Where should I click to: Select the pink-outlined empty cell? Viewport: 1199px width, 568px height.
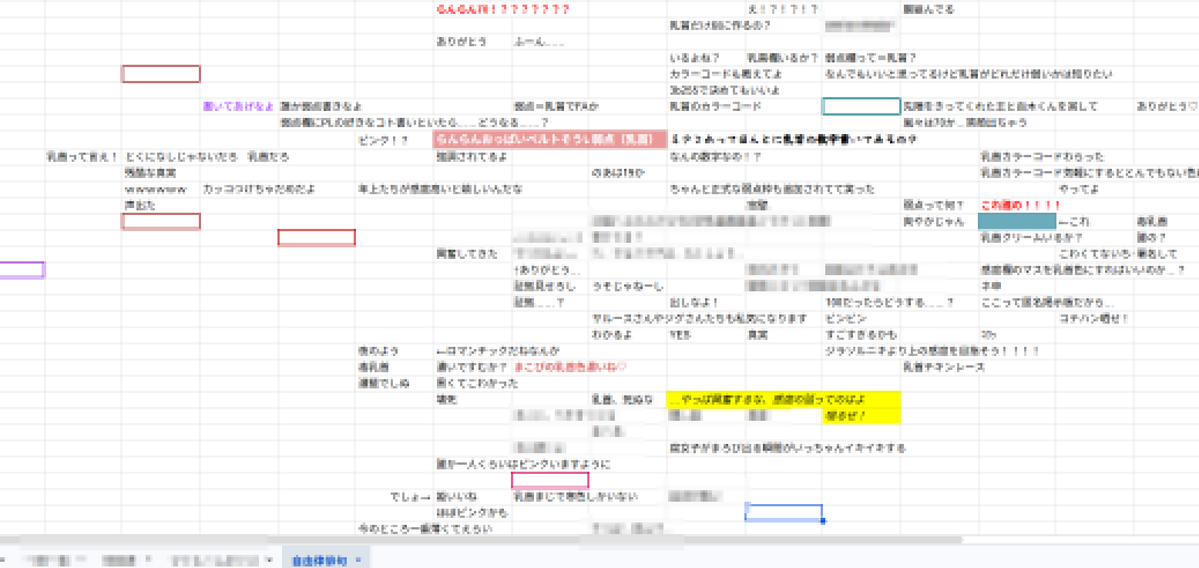(550, 480)
